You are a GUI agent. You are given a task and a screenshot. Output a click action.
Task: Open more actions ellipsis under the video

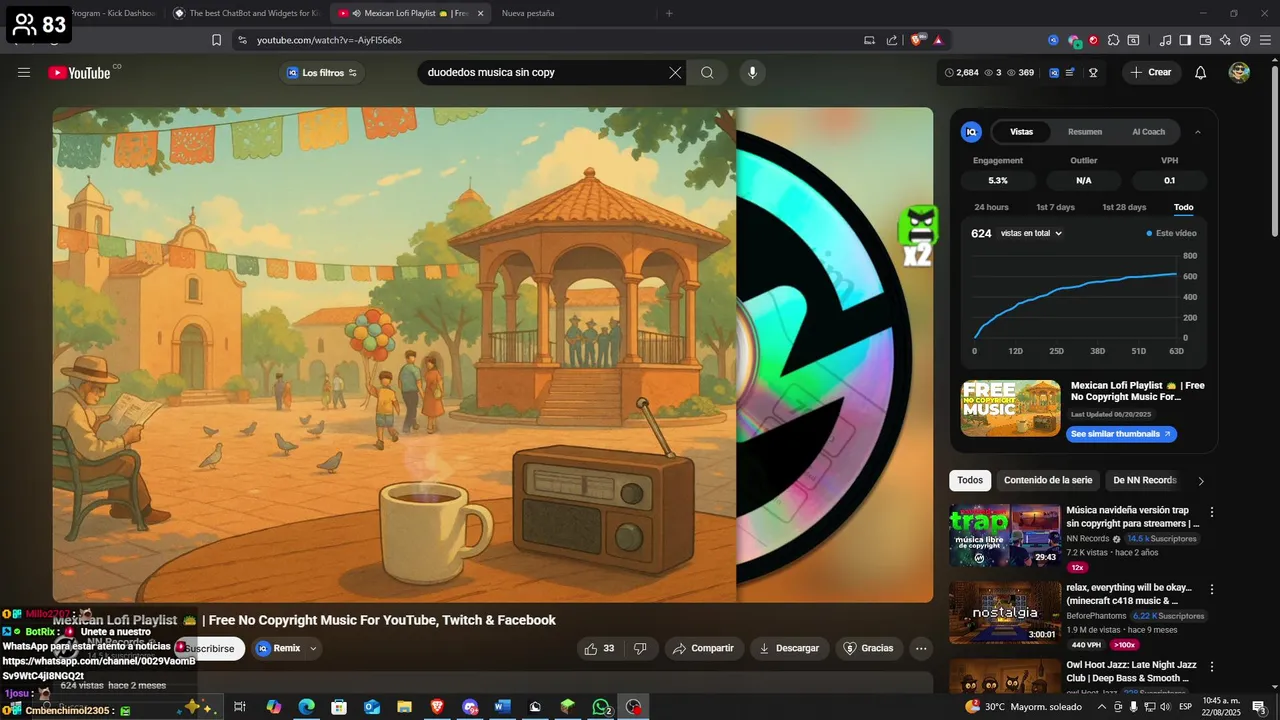tap(921, 648)
